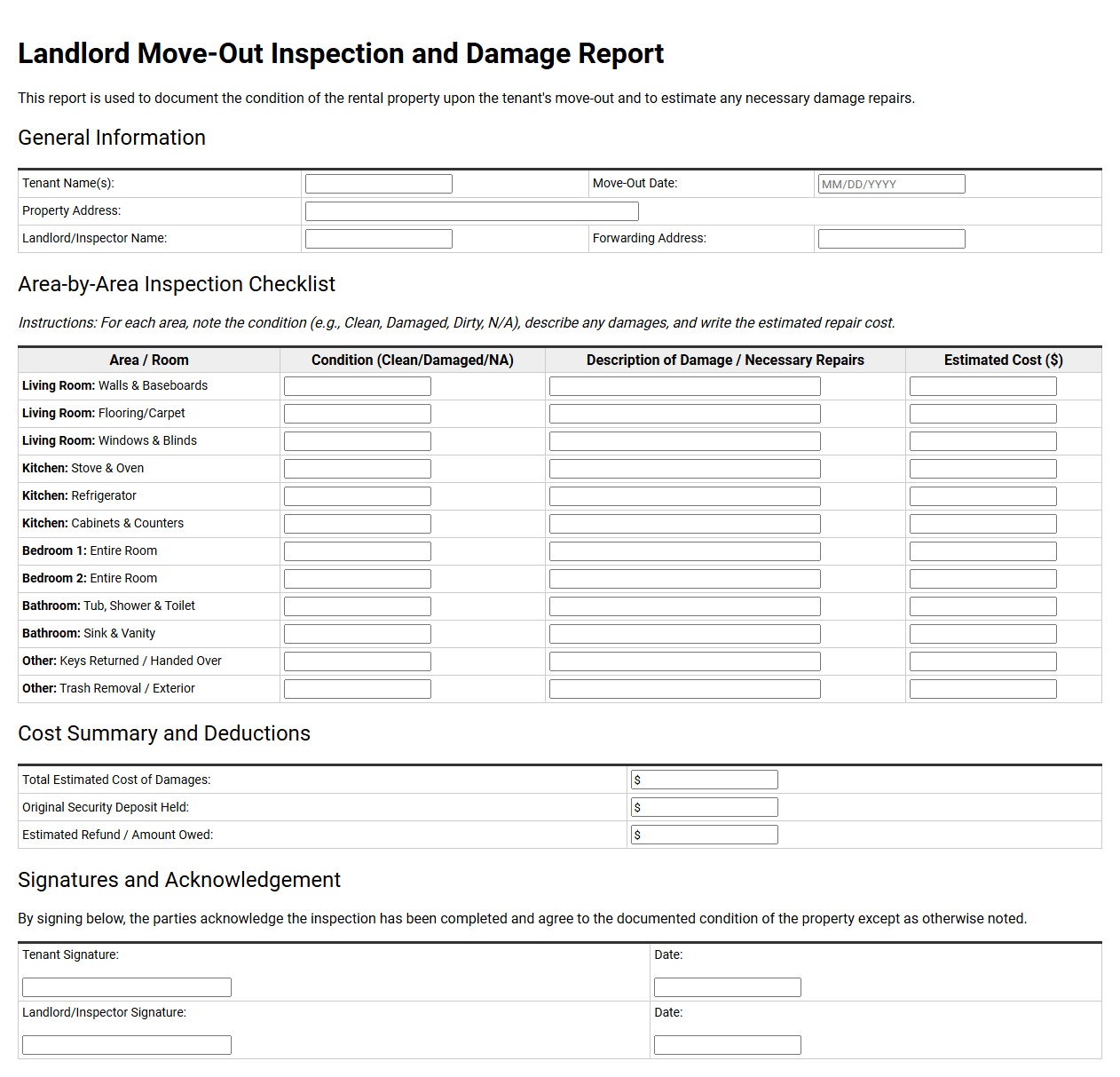Image resolution: width=1120 pixels, height=1077 pixels.
Task: Click the Total Estimated Cost of Damages field
Action: click(x=705, y=780)
